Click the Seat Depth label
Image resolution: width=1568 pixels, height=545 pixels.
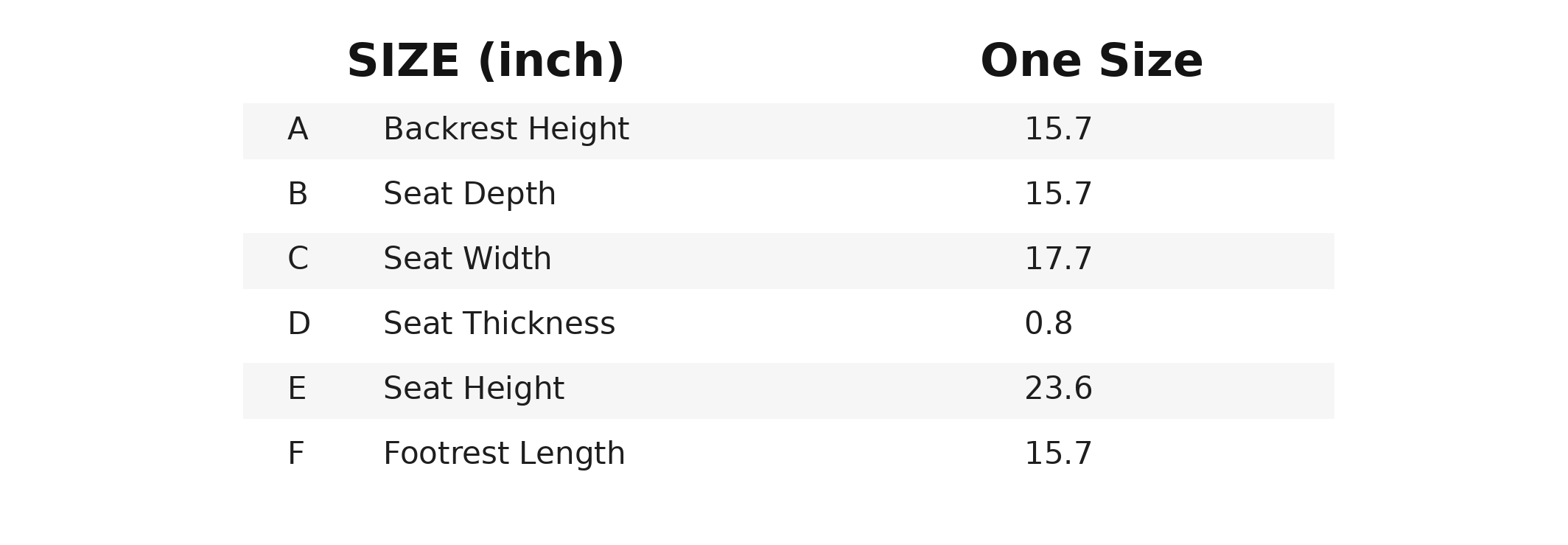point(469,195)
